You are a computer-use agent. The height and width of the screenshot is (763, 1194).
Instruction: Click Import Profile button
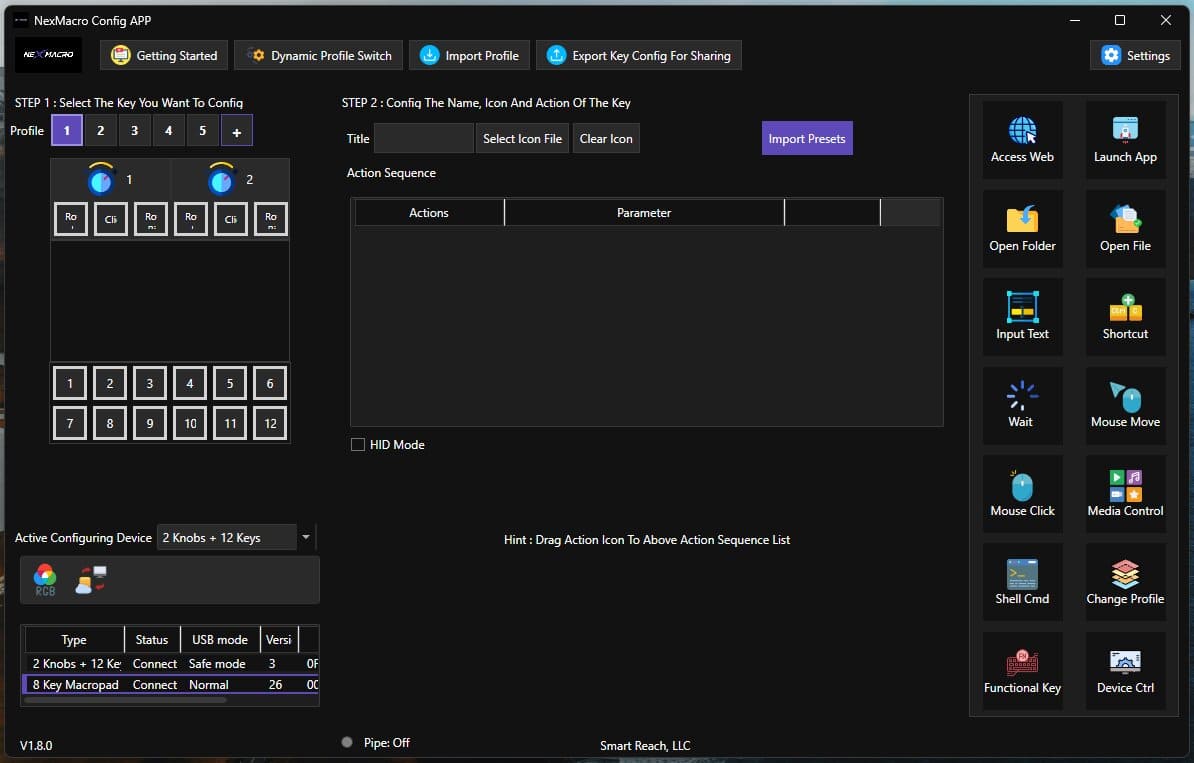(x=469, y=56)
